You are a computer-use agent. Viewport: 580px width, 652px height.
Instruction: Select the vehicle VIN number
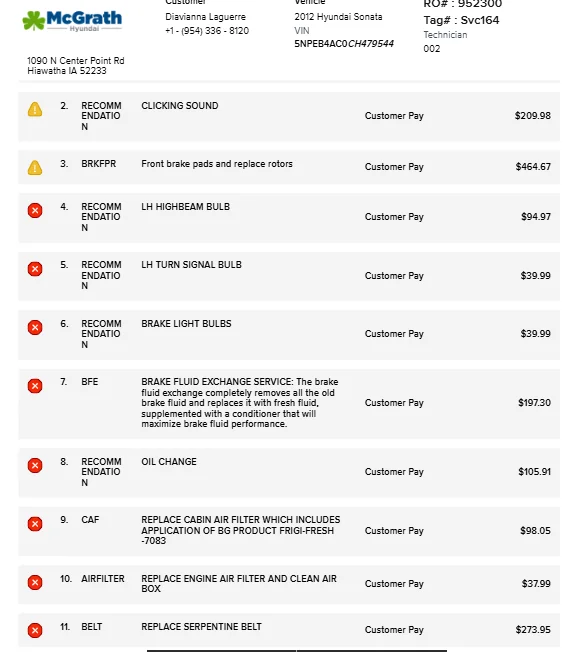pyautogui.click(x=344, y=44)
